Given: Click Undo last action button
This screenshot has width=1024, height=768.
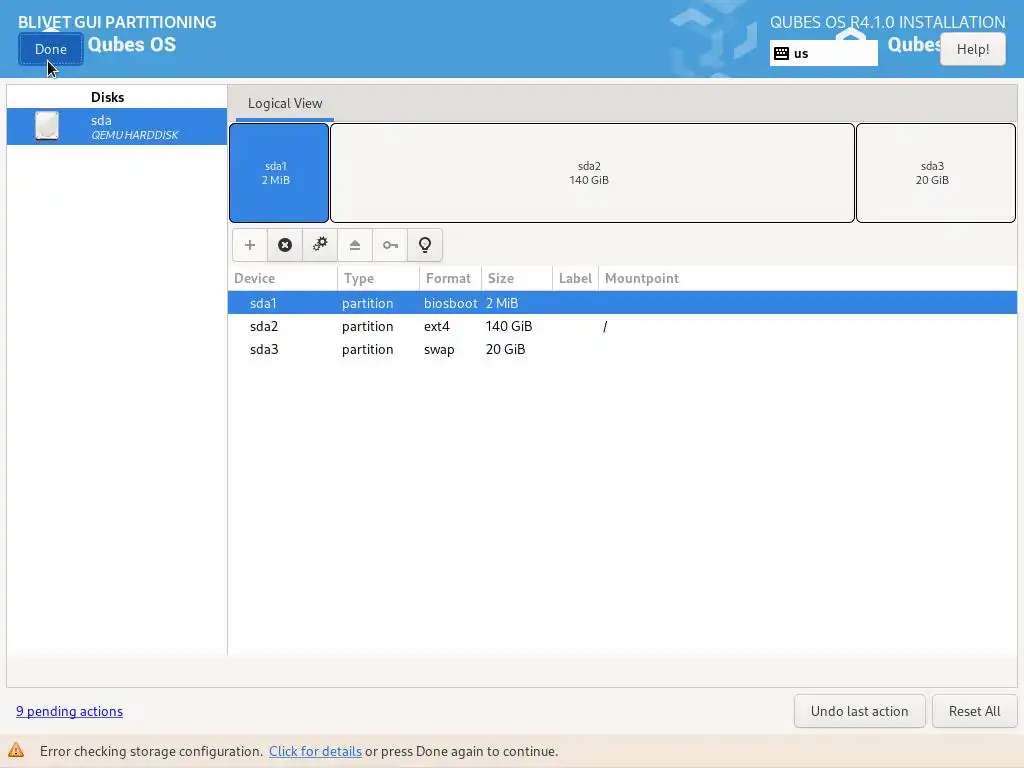Looking at the screenshot, I should (x=859, y=711).
